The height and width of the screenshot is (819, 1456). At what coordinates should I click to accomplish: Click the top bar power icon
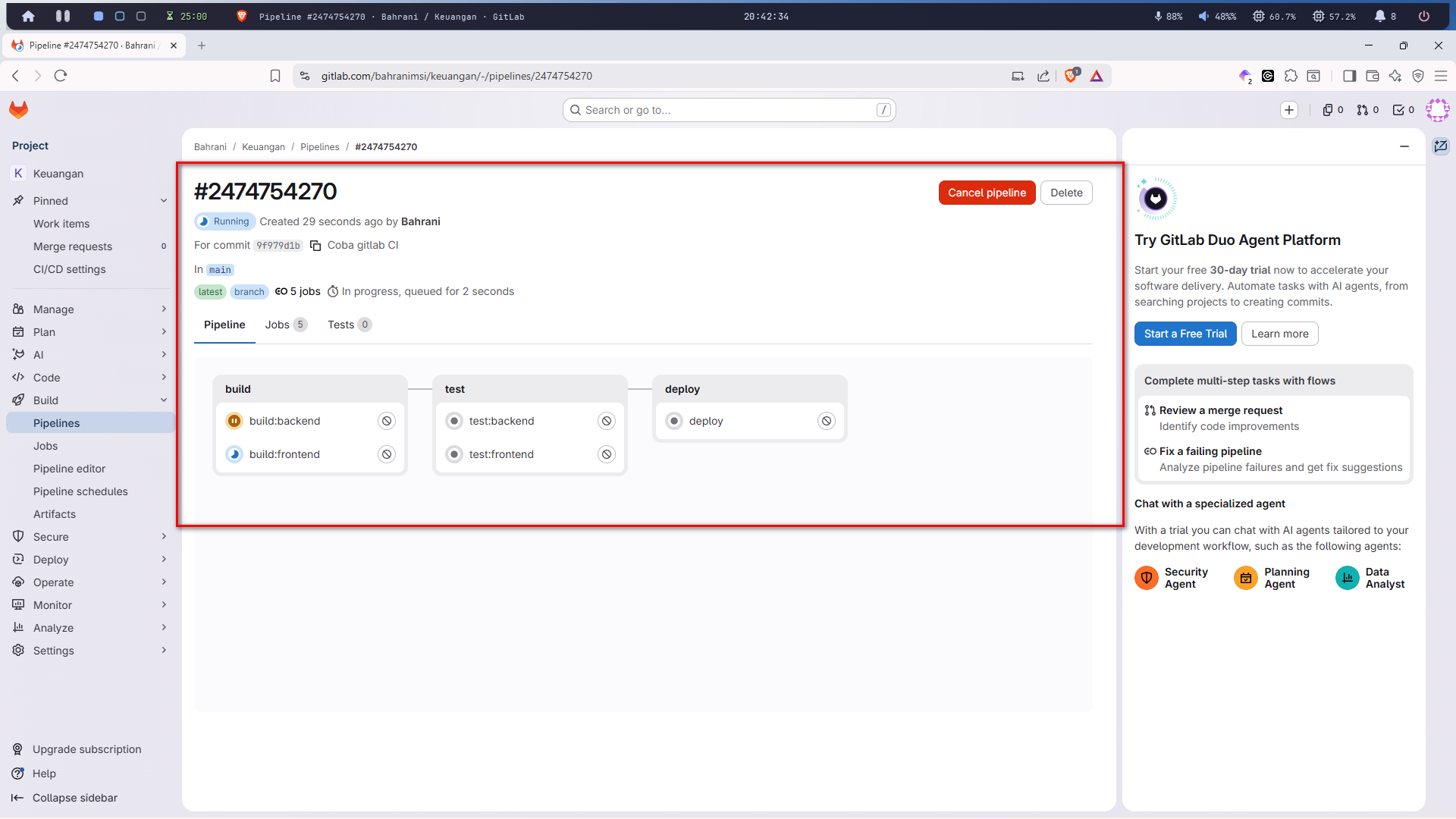click(x=1424, y=16)
